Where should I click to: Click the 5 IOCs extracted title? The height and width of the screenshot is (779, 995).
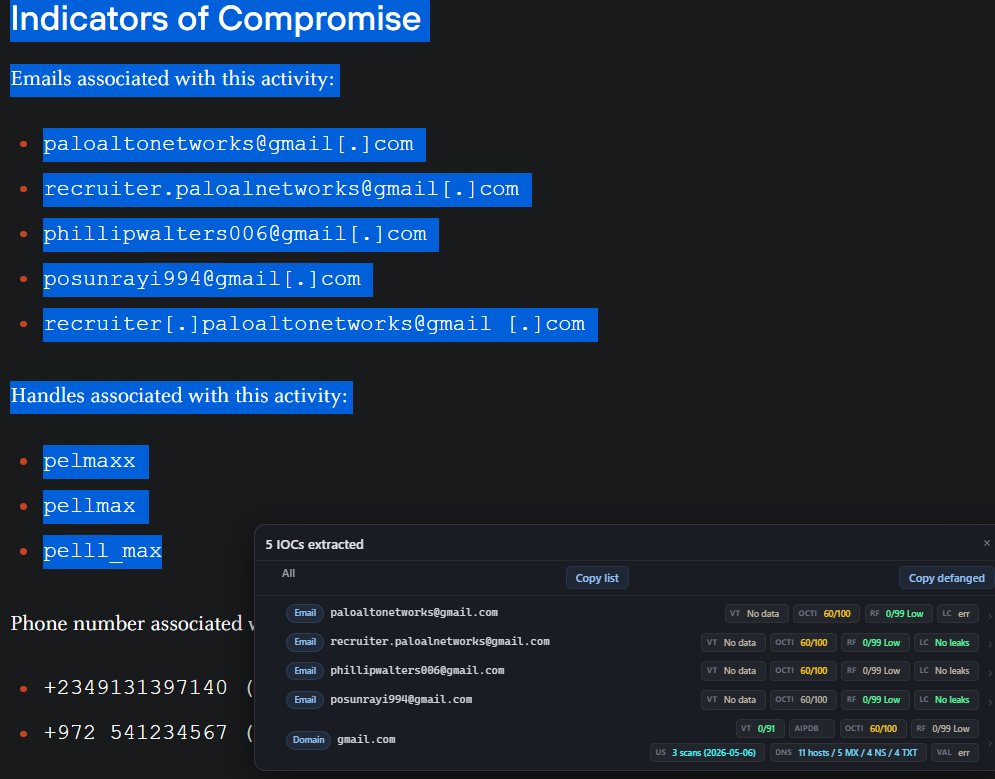point(314,544)
